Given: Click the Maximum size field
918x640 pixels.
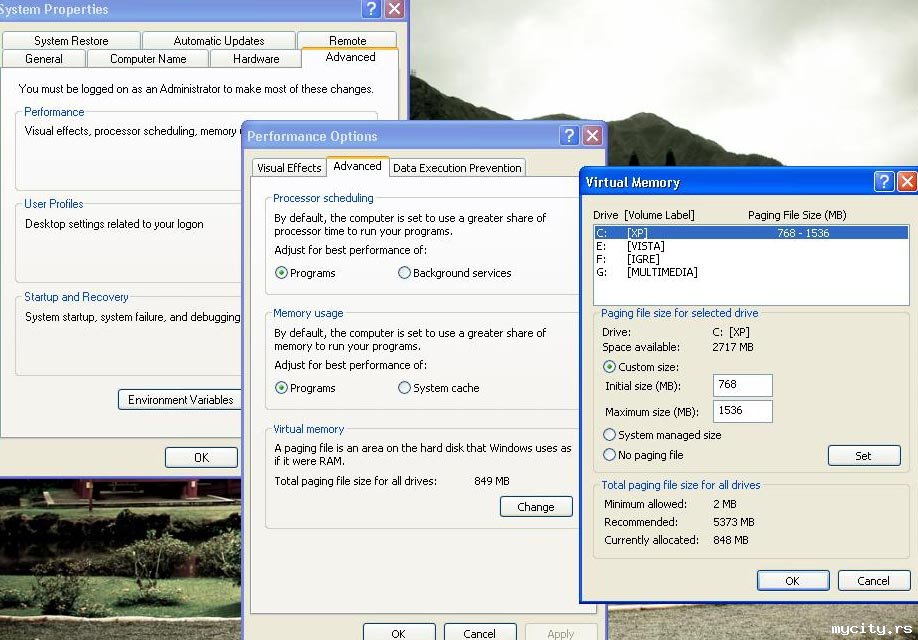Looking at the screenshot, I should 742,411.
